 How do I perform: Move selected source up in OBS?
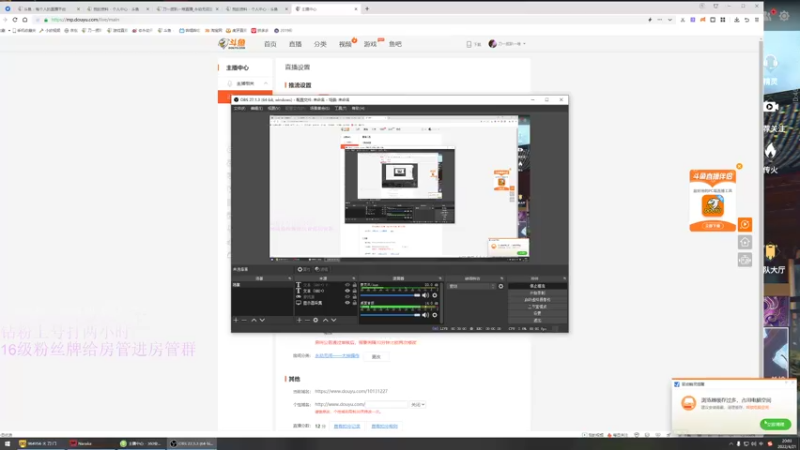[x=325, y=320]
